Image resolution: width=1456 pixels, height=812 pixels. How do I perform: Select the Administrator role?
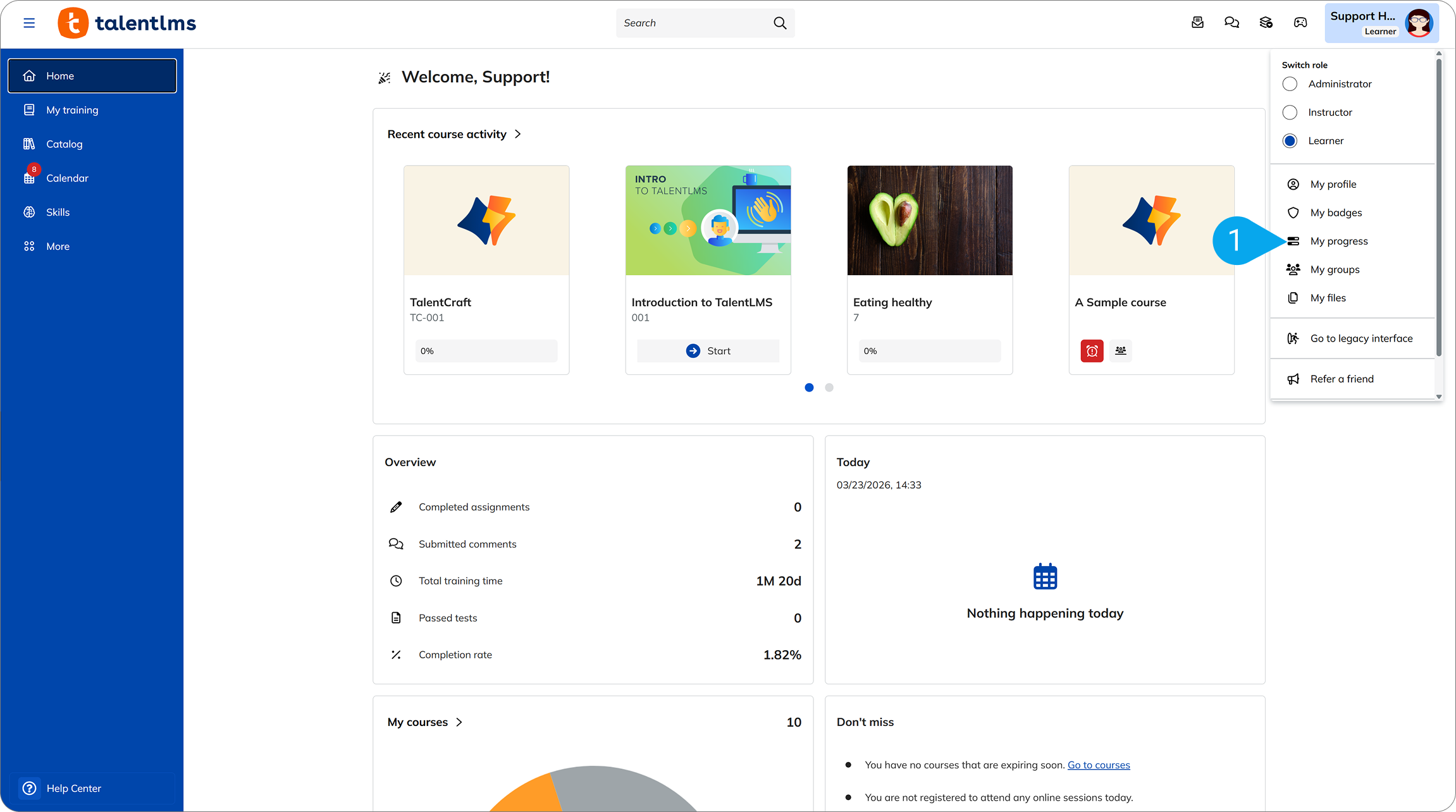(1290, 84)
